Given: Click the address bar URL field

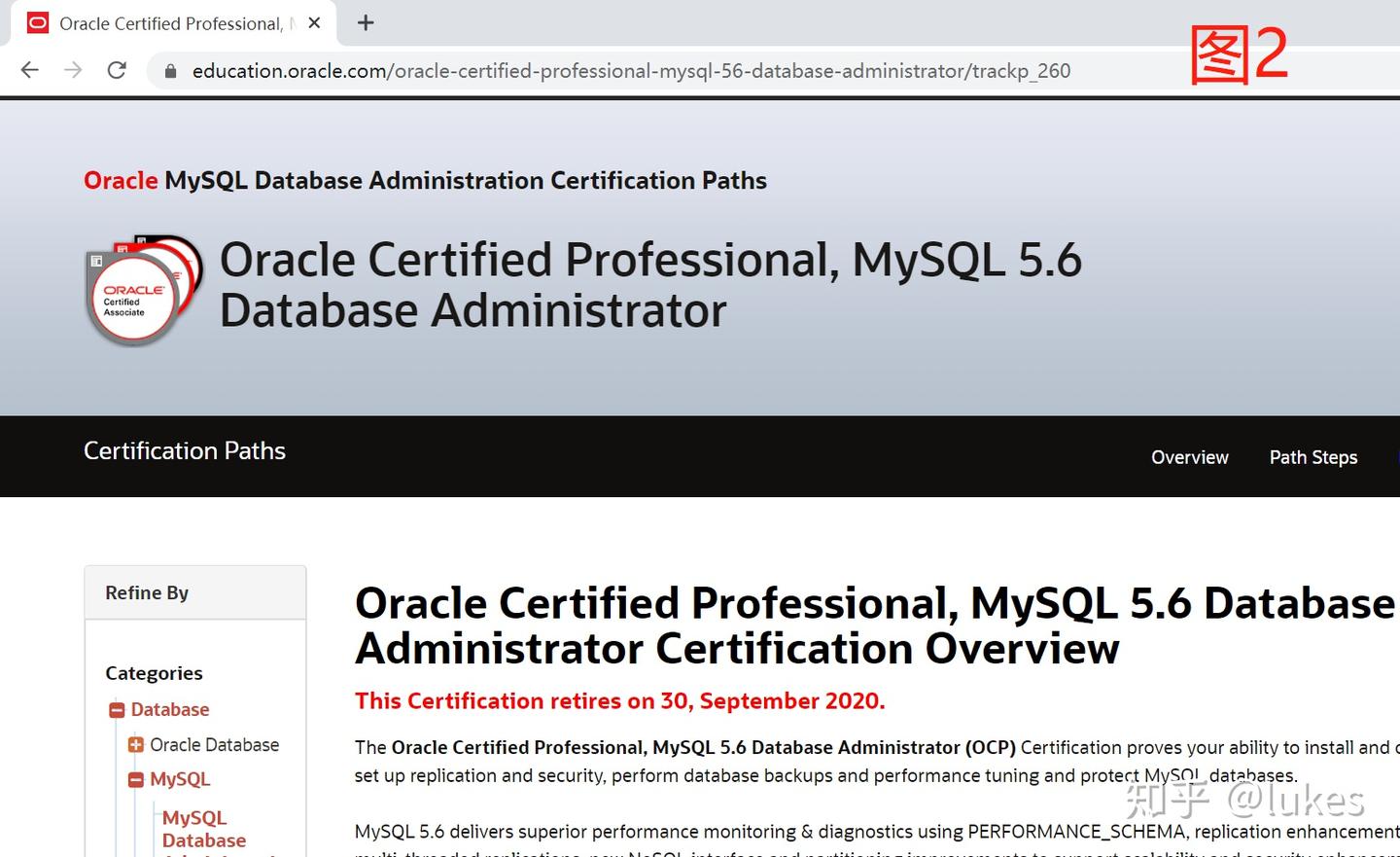Looking at the screenshot, I should (x=632, y=70).
